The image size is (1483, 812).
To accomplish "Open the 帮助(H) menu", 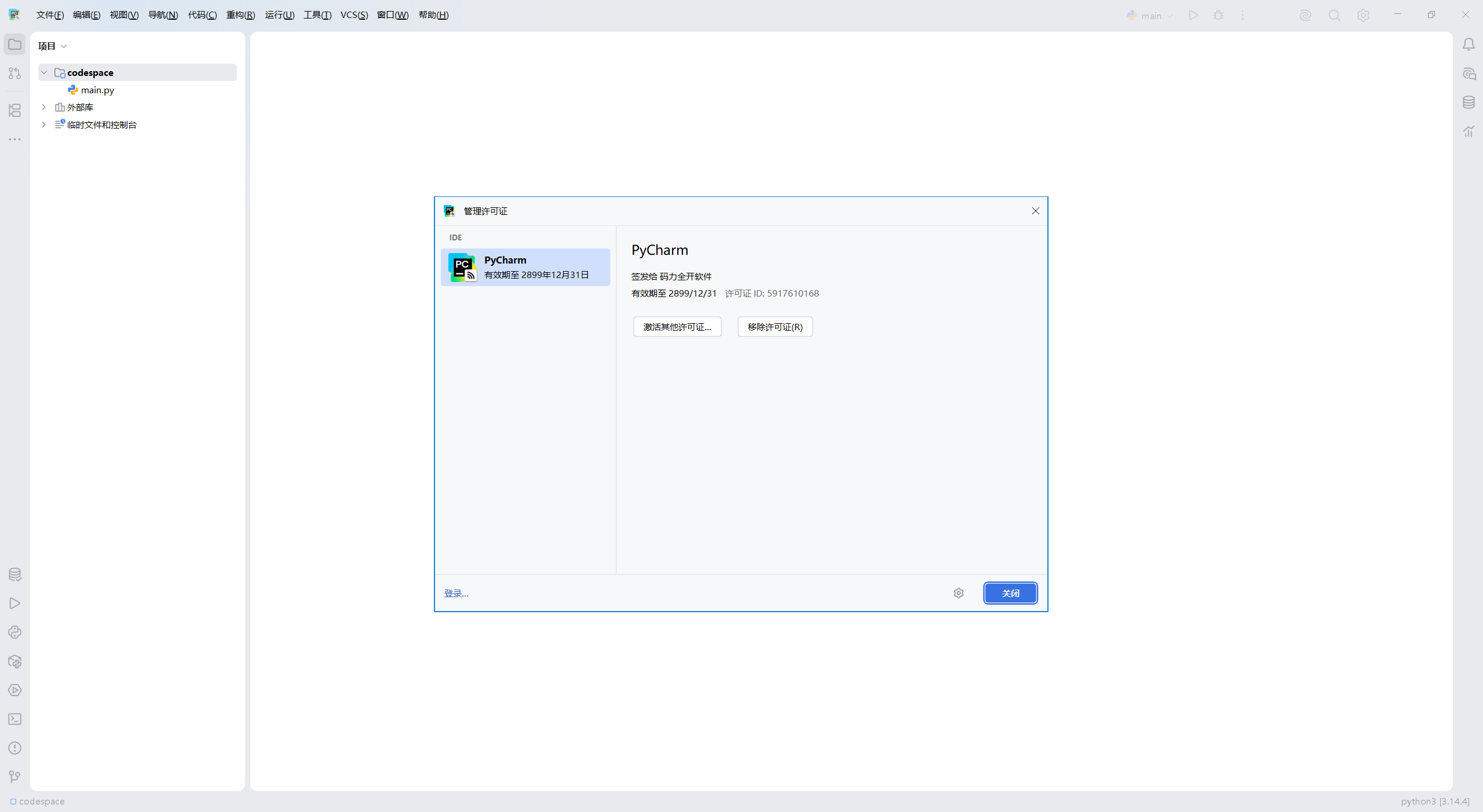I will [433, 15].
